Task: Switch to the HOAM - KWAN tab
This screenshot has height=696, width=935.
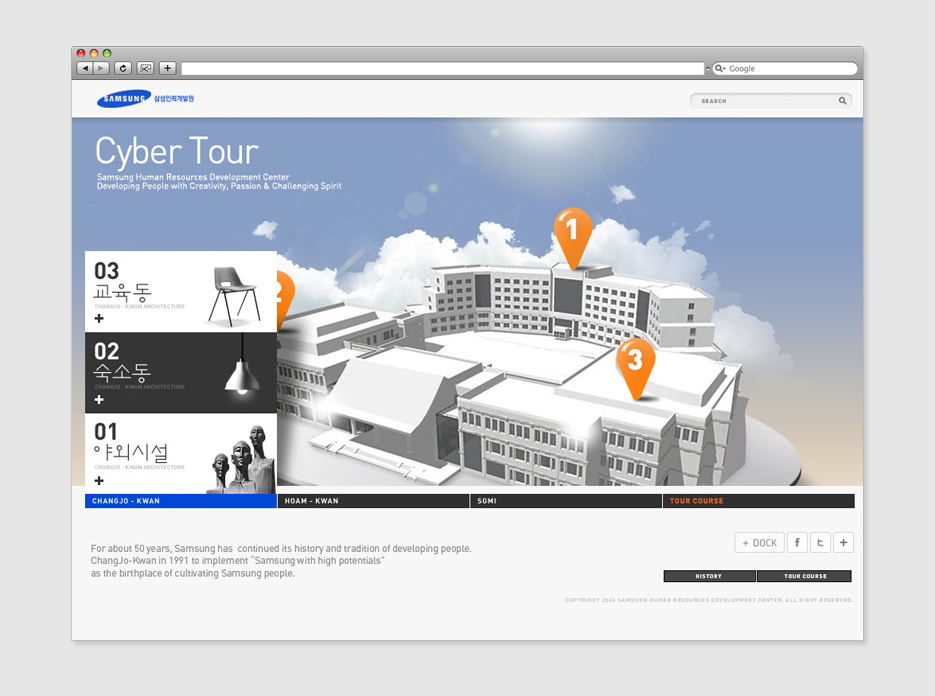Action: tap(373, 501)
